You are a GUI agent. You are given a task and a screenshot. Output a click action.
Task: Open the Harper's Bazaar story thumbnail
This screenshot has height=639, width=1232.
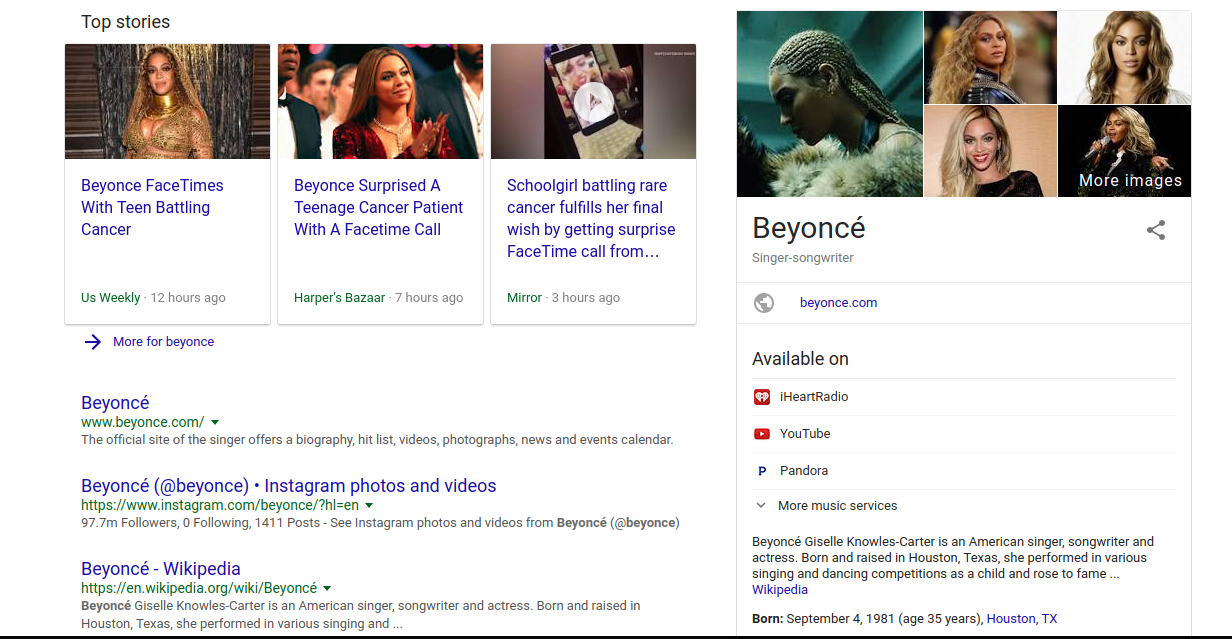click(x=380, y=101)
